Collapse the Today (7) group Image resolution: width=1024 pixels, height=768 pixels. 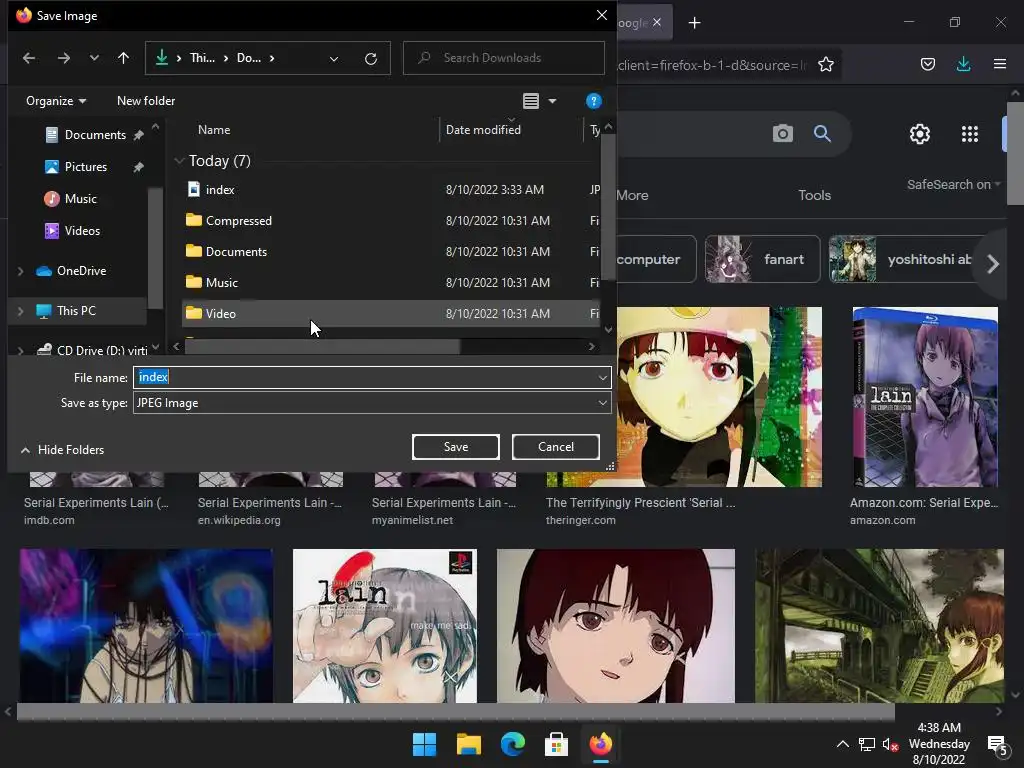point(179,161)
